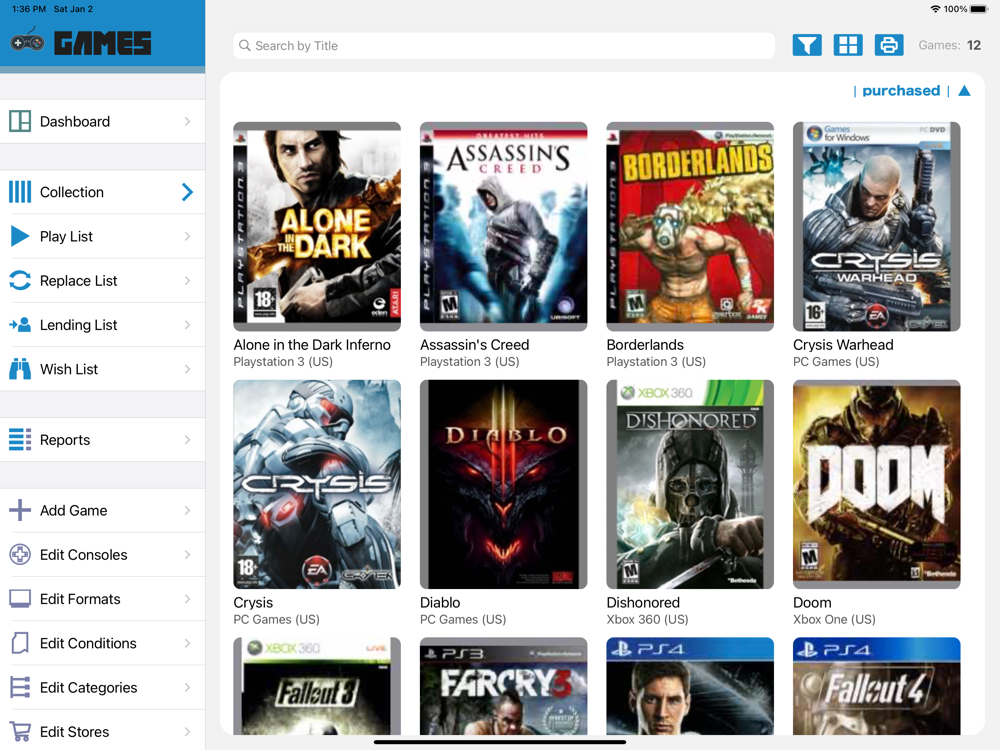Expand Play List row chevron
The height and width of the screenshot is (750, 1000).
[x=188, y=236]
